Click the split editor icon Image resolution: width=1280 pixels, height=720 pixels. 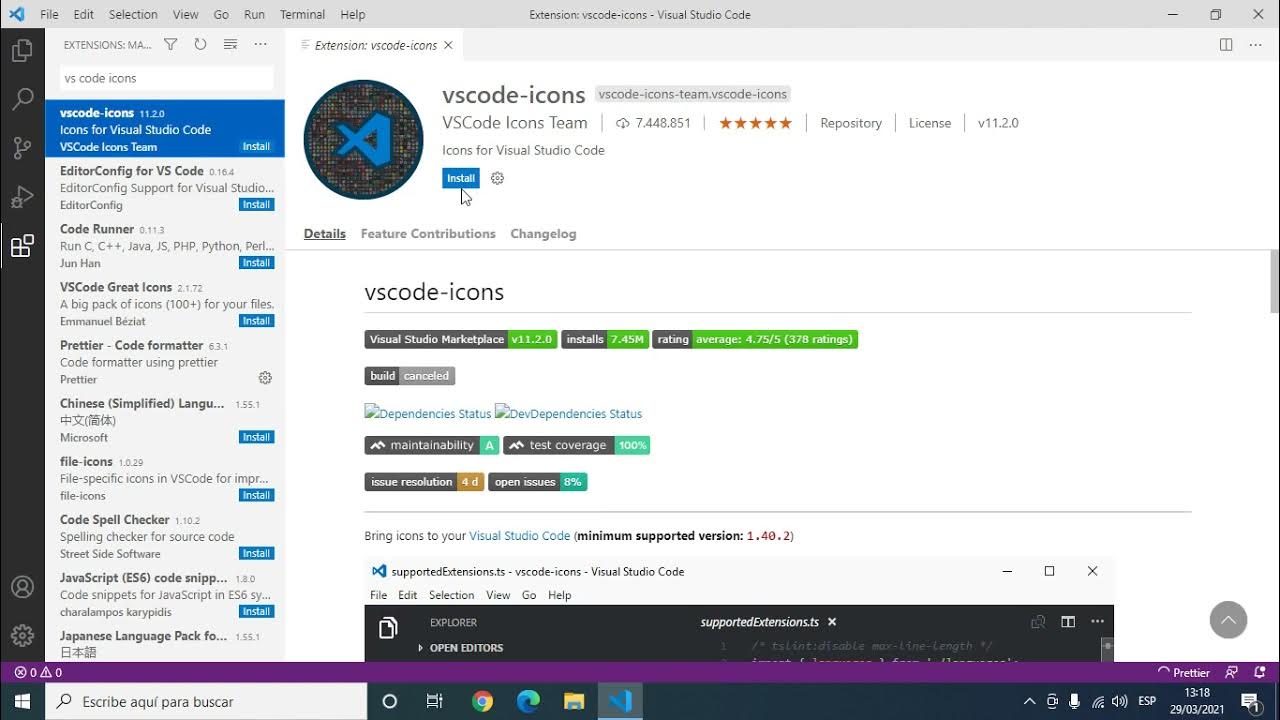pyautogui.click(x=1226, y=45)
